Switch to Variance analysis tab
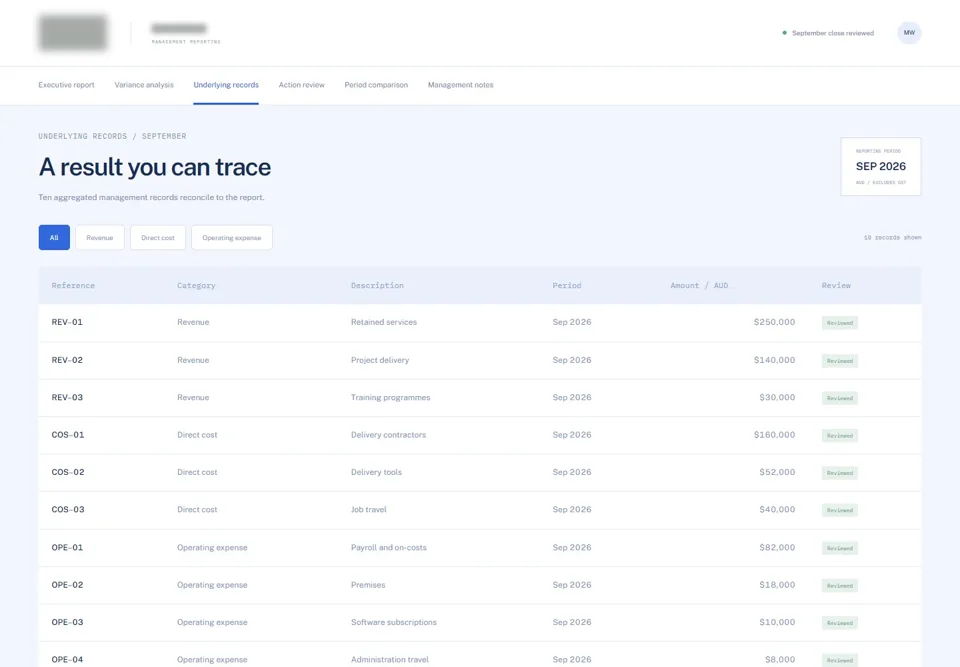This screenshot has height=667, width=960. click(x=144, y=85)
